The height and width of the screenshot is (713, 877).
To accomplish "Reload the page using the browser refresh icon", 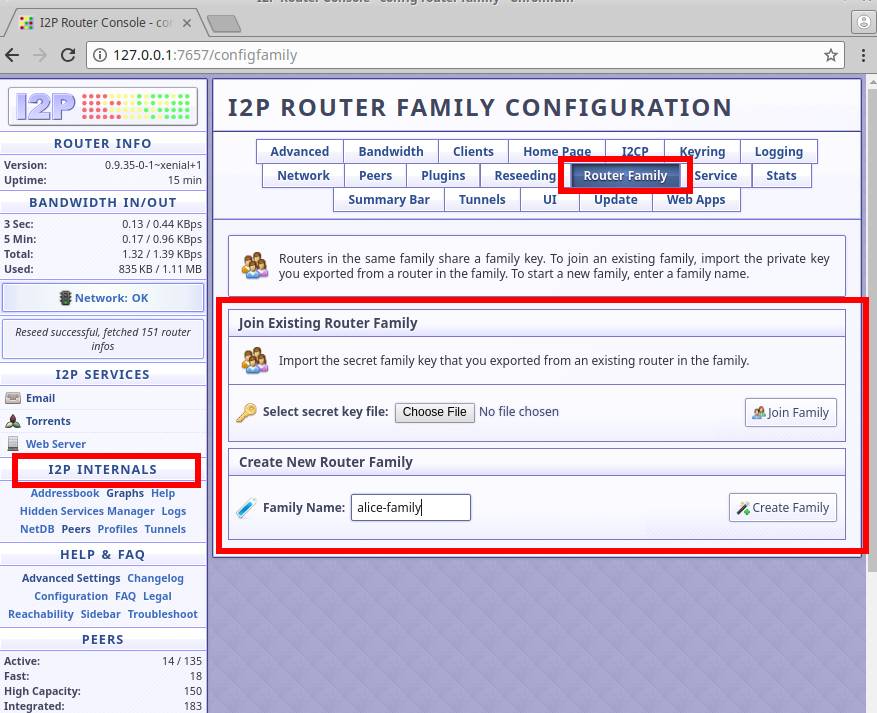I will tap(69, 55).
